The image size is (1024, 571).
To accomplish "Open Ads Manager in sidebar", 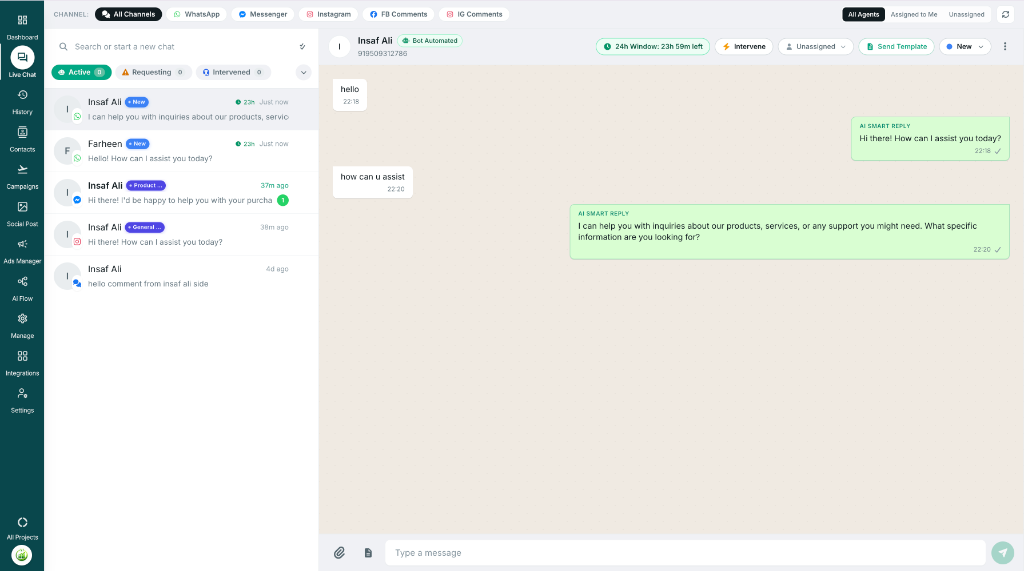I will coord(22,250).
